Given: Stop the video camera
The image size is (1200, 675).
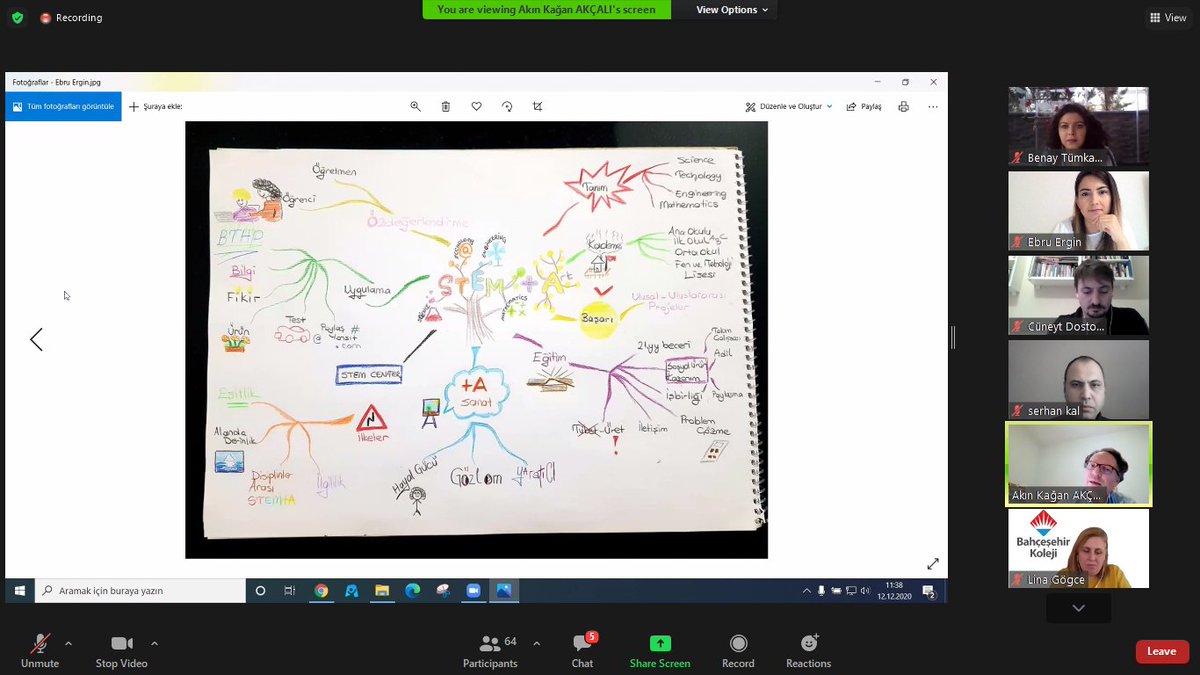Looking at the screenshot, I should (121, 651).
